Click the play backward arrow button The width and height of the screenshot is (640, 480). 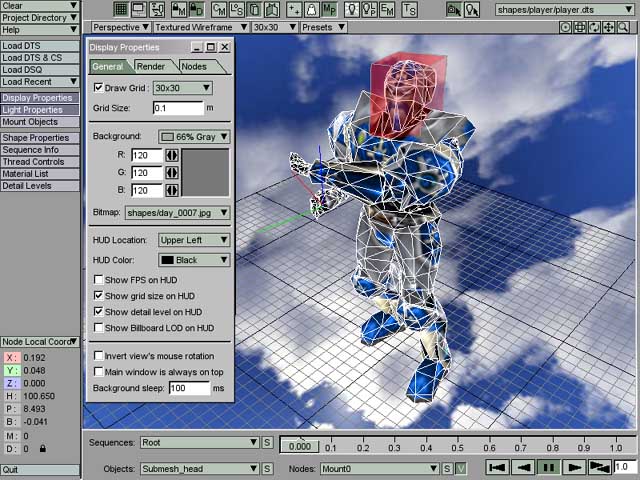pyautogui.click(x=522, y=467)
